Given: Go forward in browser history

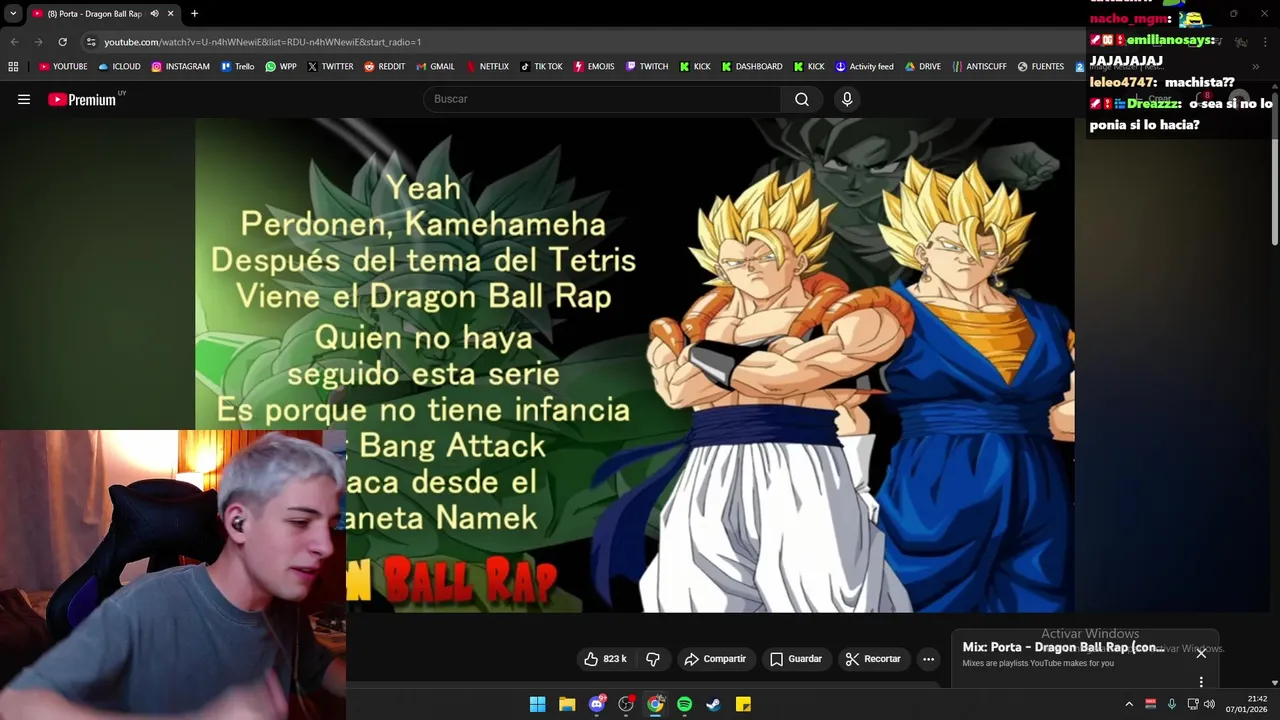Looking at the screenshot, I should [39, 42].
